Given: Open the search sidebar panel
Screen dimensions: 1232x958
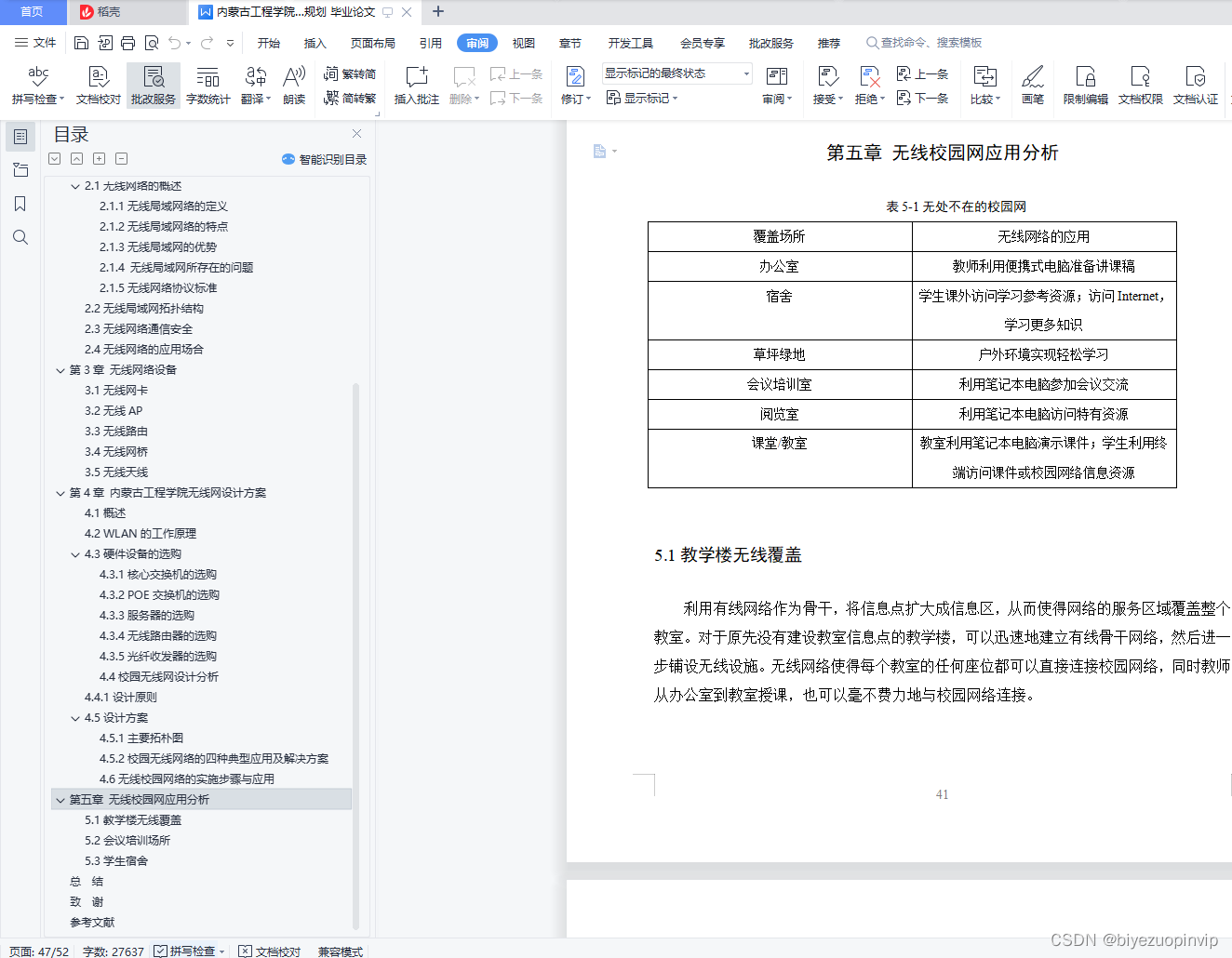Looking at the screenshot, I should pyautogui.click(x=20, y=237).
